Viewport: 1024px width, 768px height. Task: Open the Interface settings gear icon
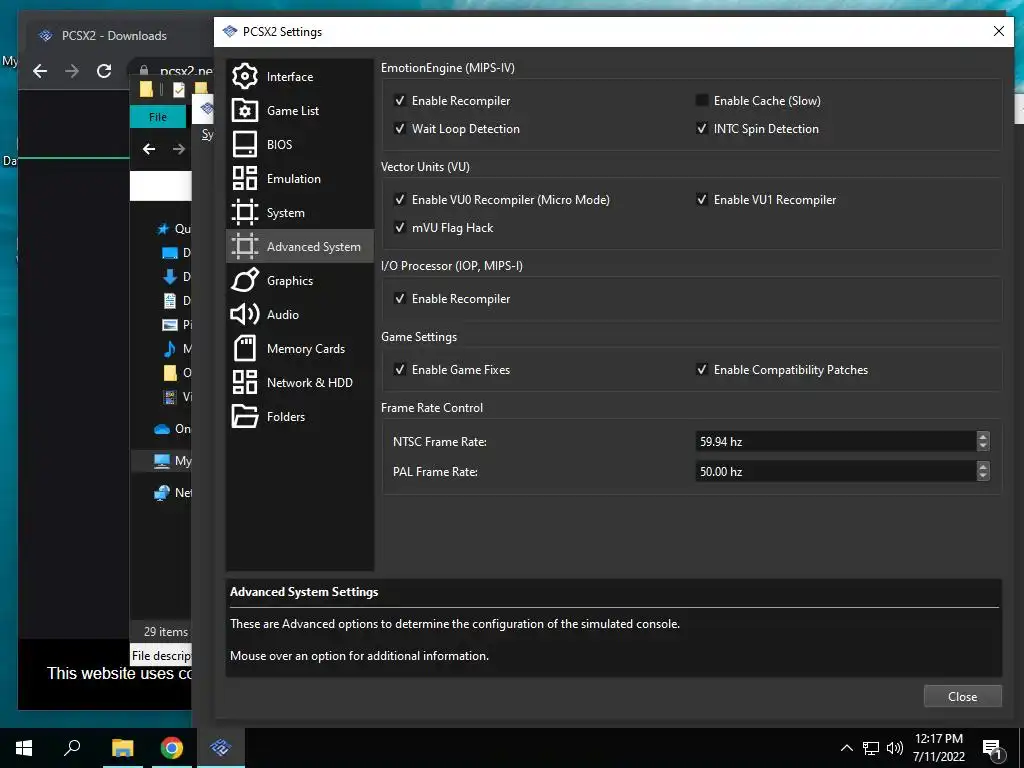[x=245, y=76]
